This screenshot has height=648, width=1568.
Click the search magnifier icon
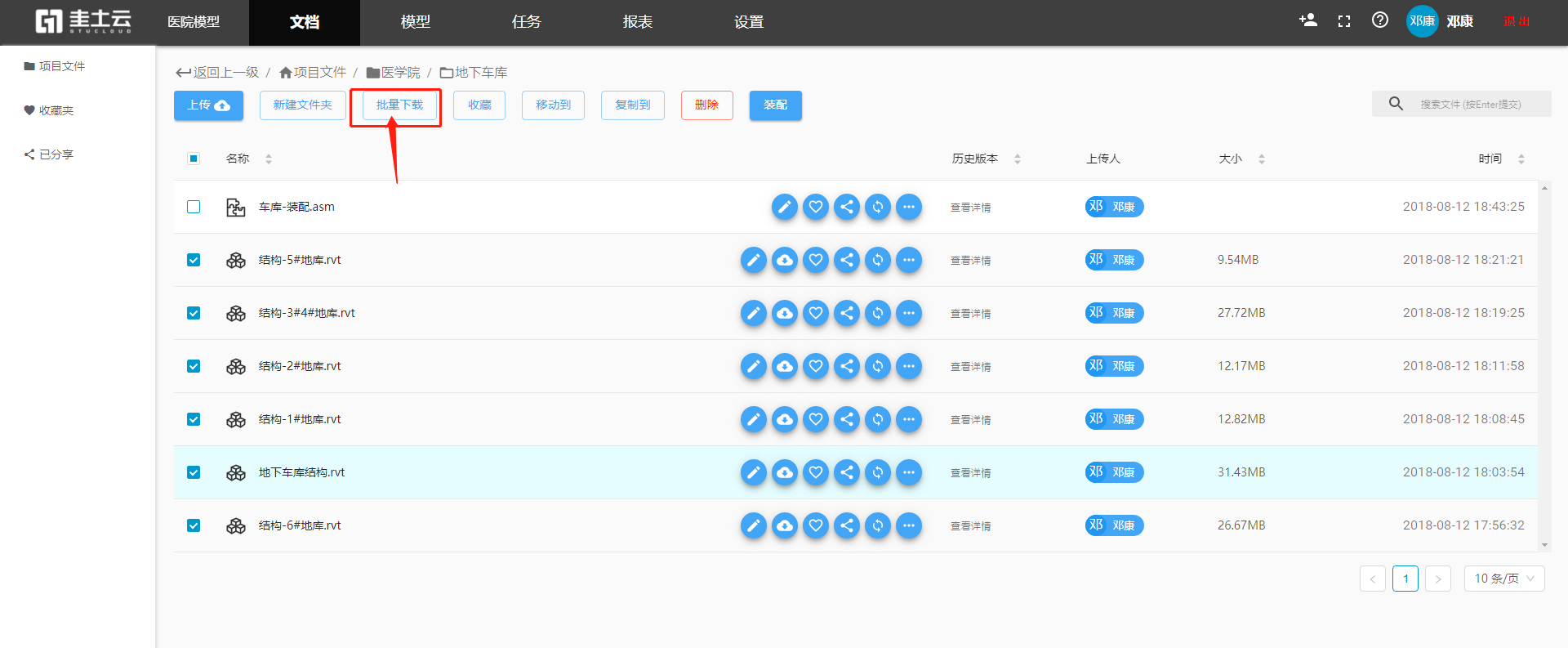1396,104
